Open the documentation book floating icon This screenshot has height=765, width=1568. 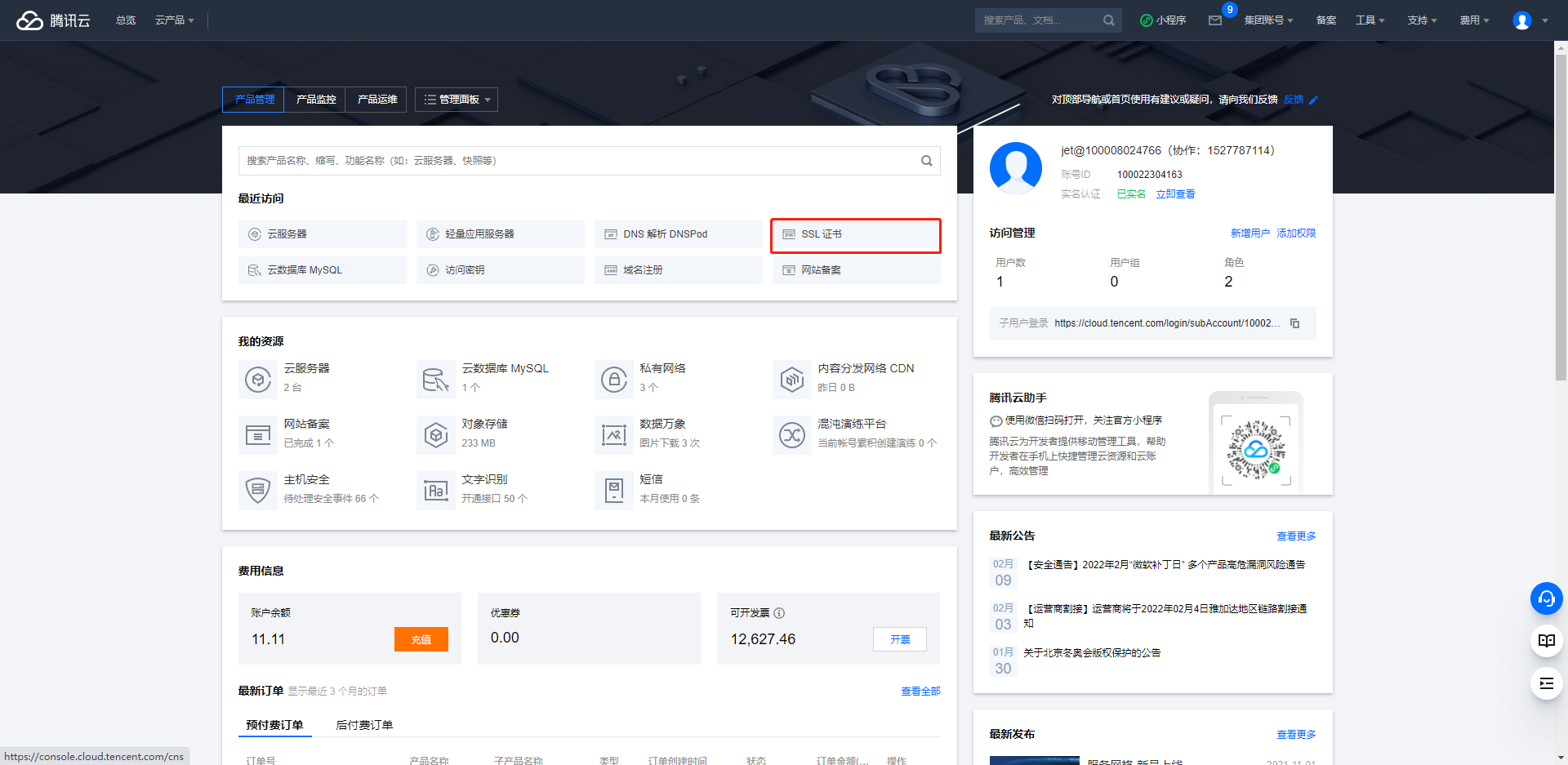1546,641
